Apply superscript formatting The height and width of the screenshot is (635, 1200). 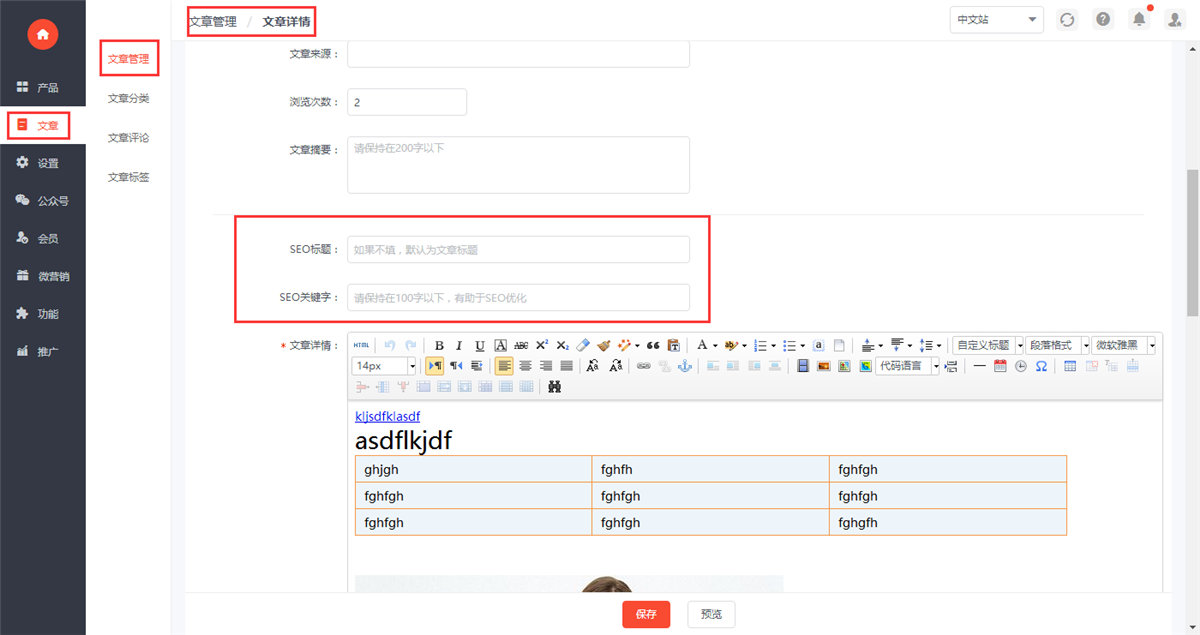coord(542,345)
